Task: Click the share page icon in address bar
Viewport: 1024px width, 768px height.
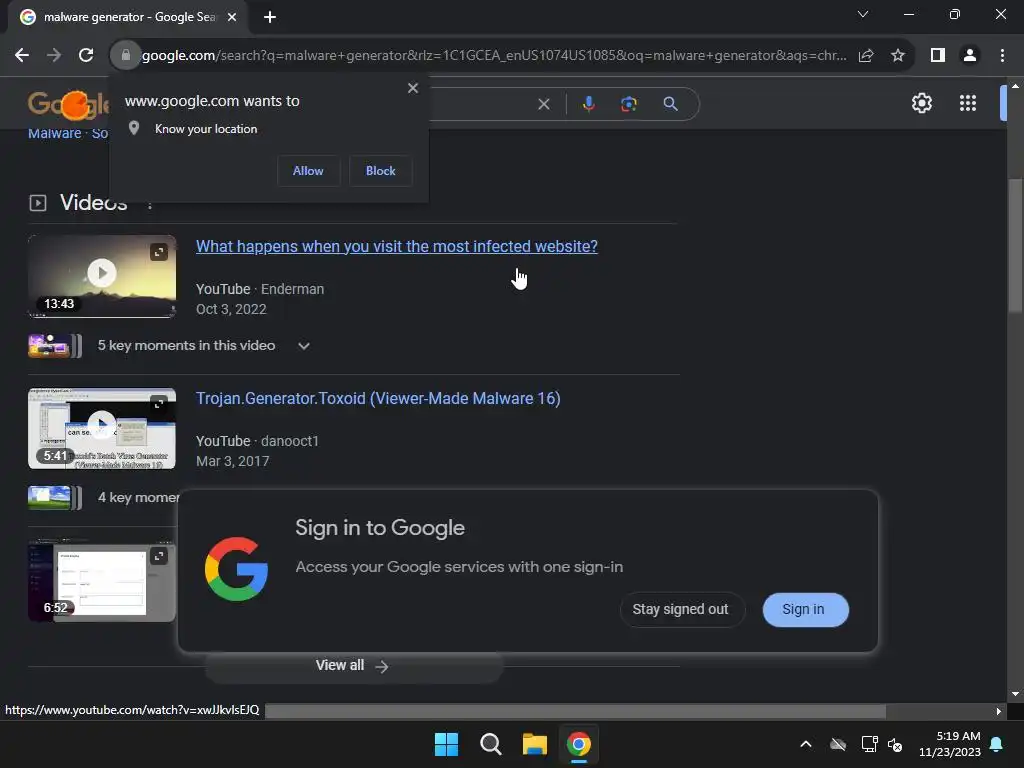Action: [866, 56]
